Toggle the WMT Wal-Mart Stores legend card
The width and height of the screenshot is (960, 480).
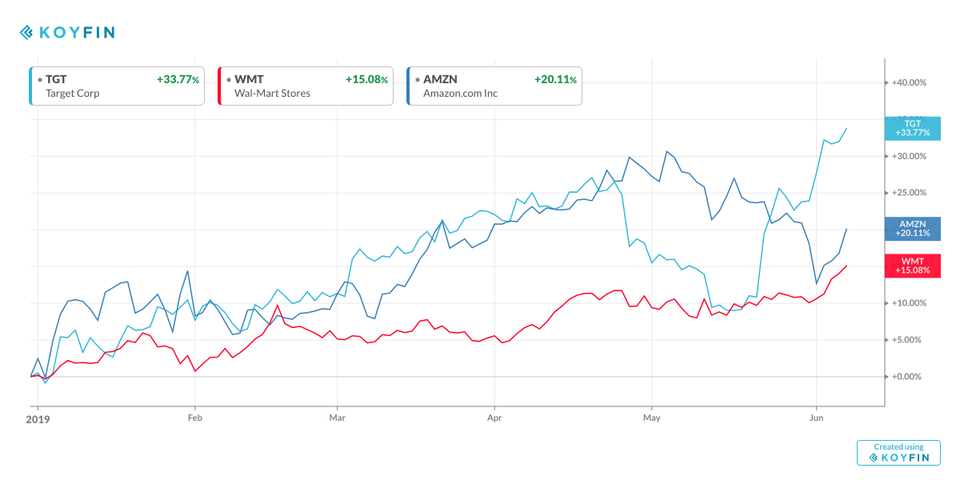pos(305,86)
